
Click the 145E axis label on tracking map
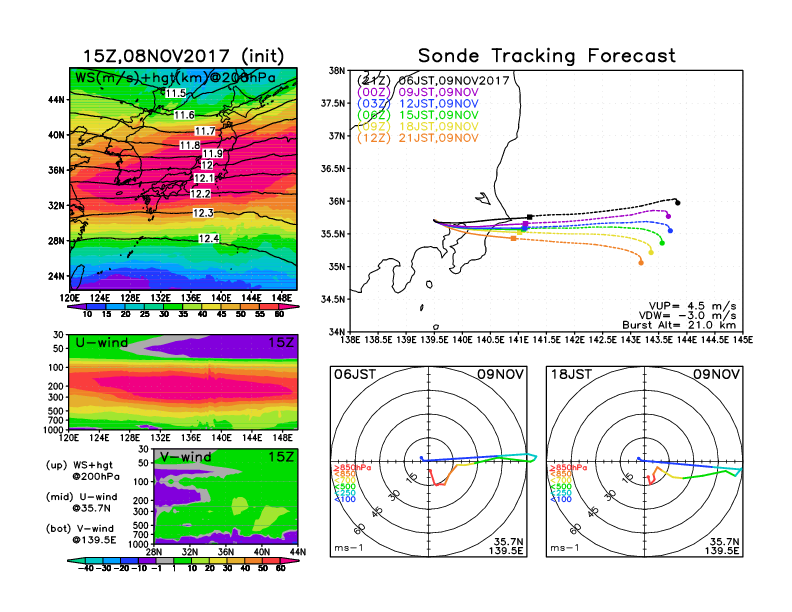point(743,340)
